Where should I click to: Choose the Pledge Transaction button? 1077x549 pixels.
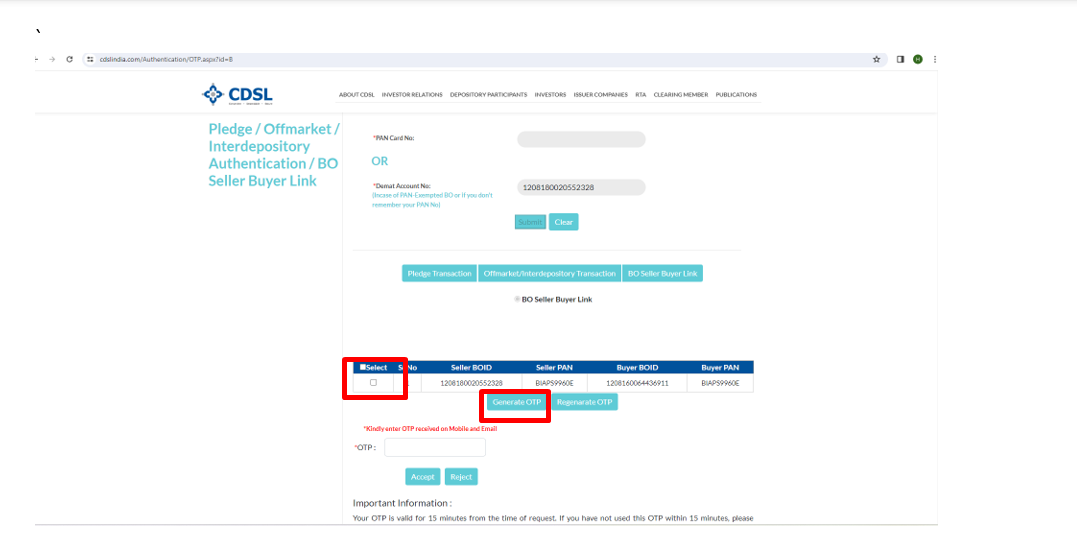coord(439,273)
